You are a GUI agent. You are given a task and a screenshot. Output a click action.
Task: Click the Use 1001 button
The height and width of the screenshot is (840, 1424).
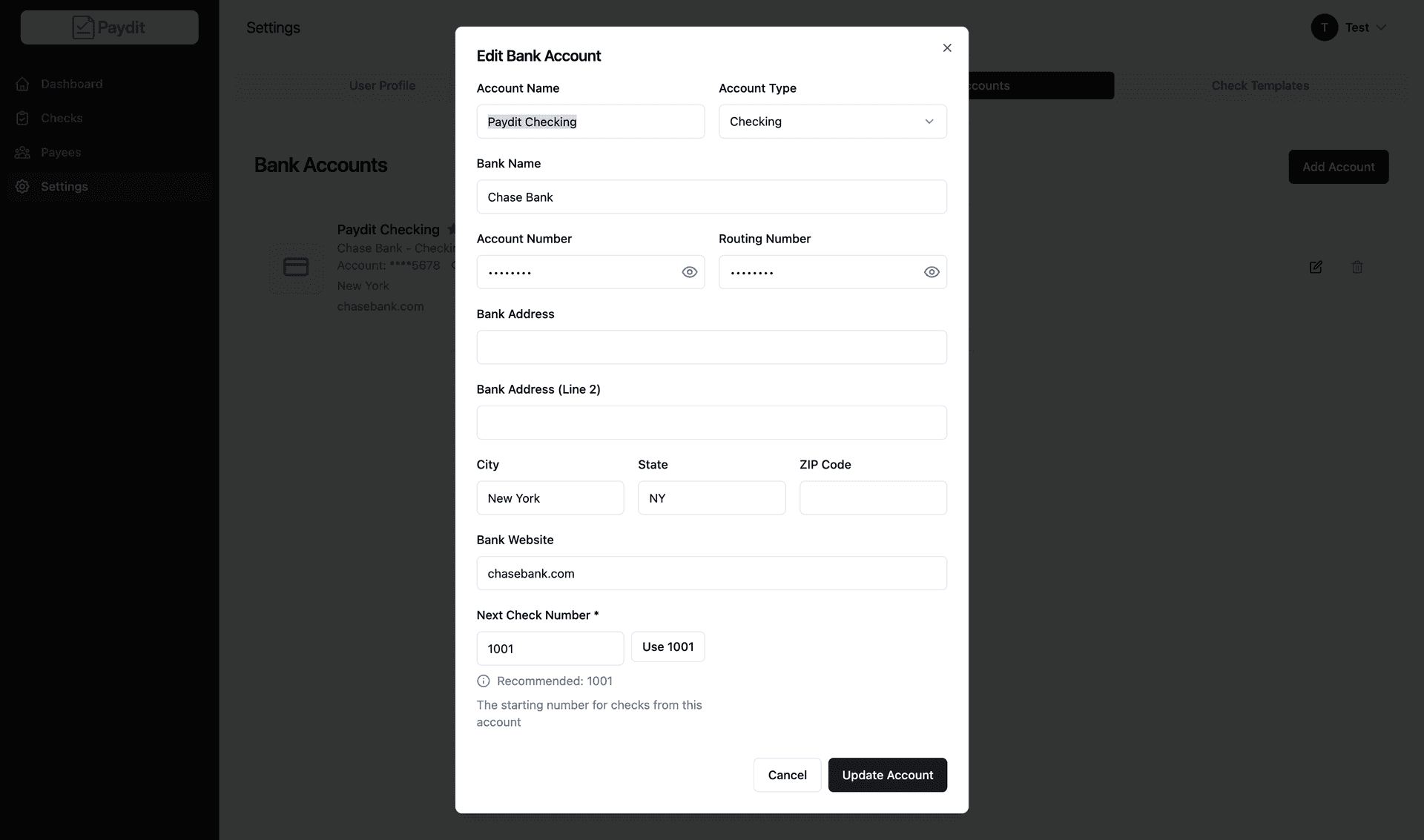[x=667, y=646]
